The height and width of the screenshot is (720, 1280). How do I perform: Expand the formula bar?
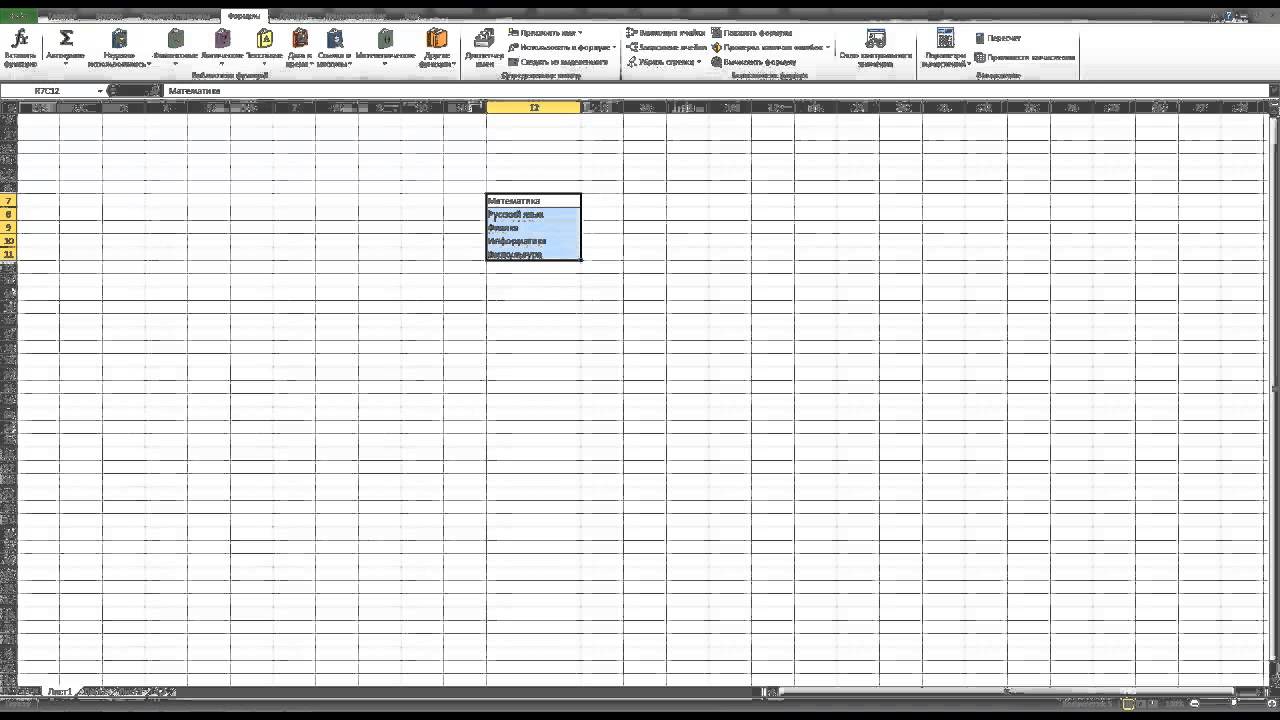pyautogui.click(x=1274, y=91)
